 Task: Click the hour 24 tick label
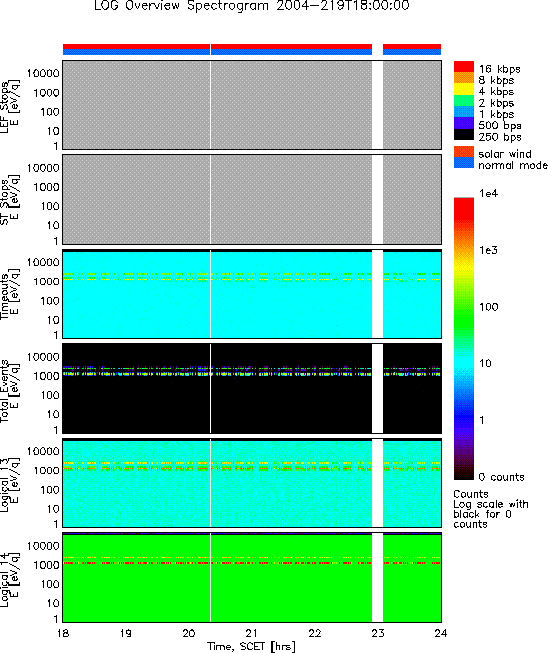coord(441,633)
